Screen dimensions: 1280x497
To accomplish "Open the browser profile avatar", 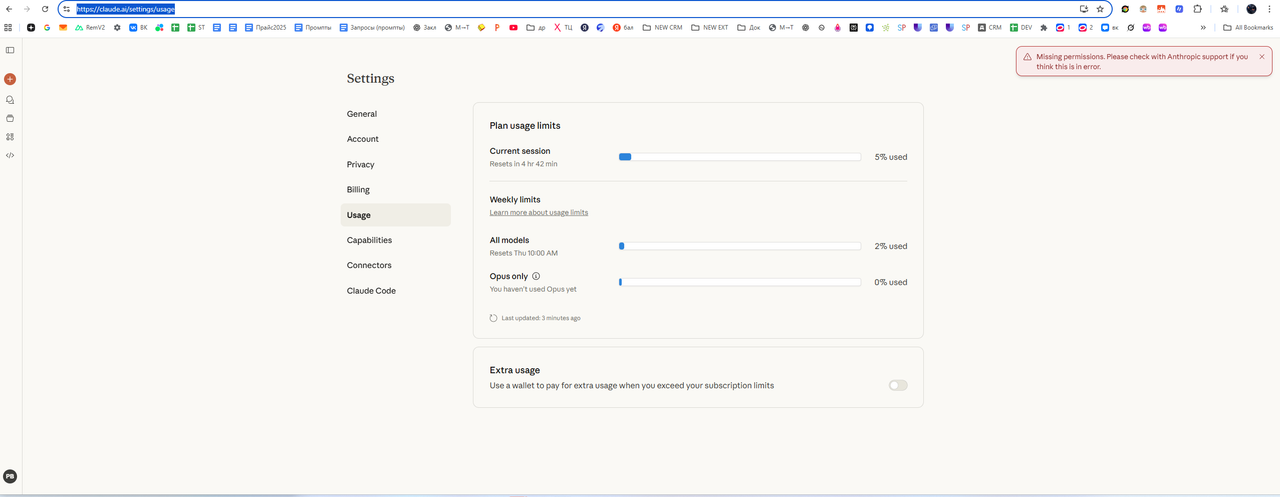I will pos(1251,9).
